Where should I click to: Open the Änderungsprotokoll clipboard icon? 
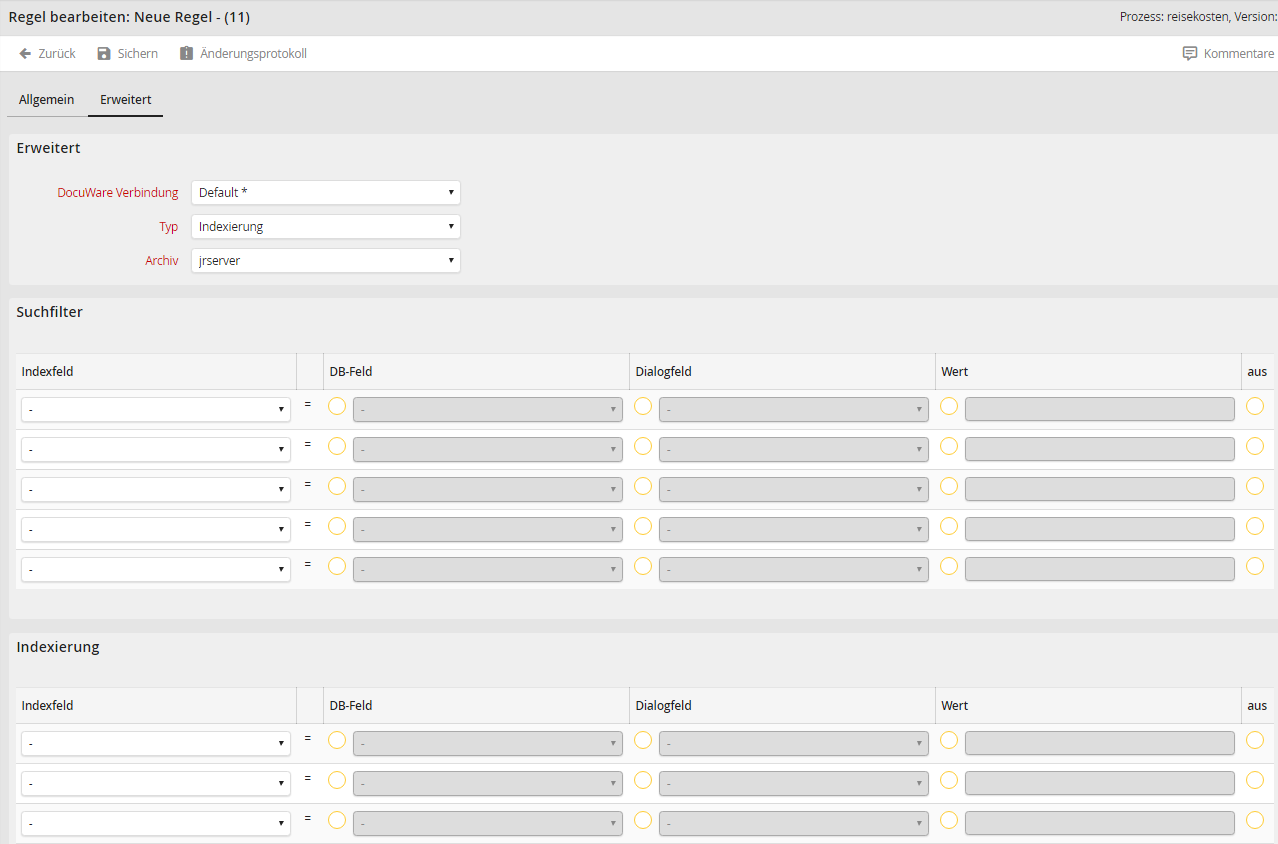click(x=186, y=54)
